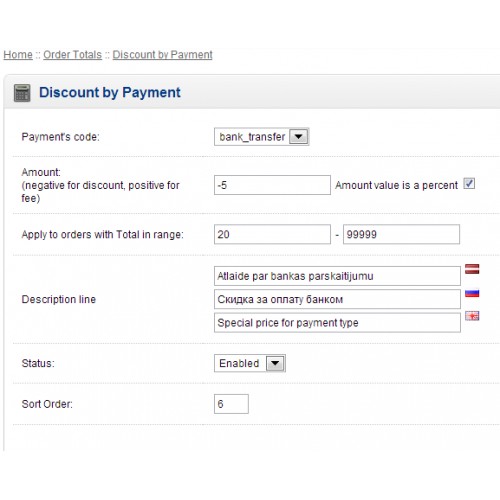This screenshot has width=500, height=500.
Task: Click the bank_transfer dropdown arrow
Action: (x=298, y=137)
